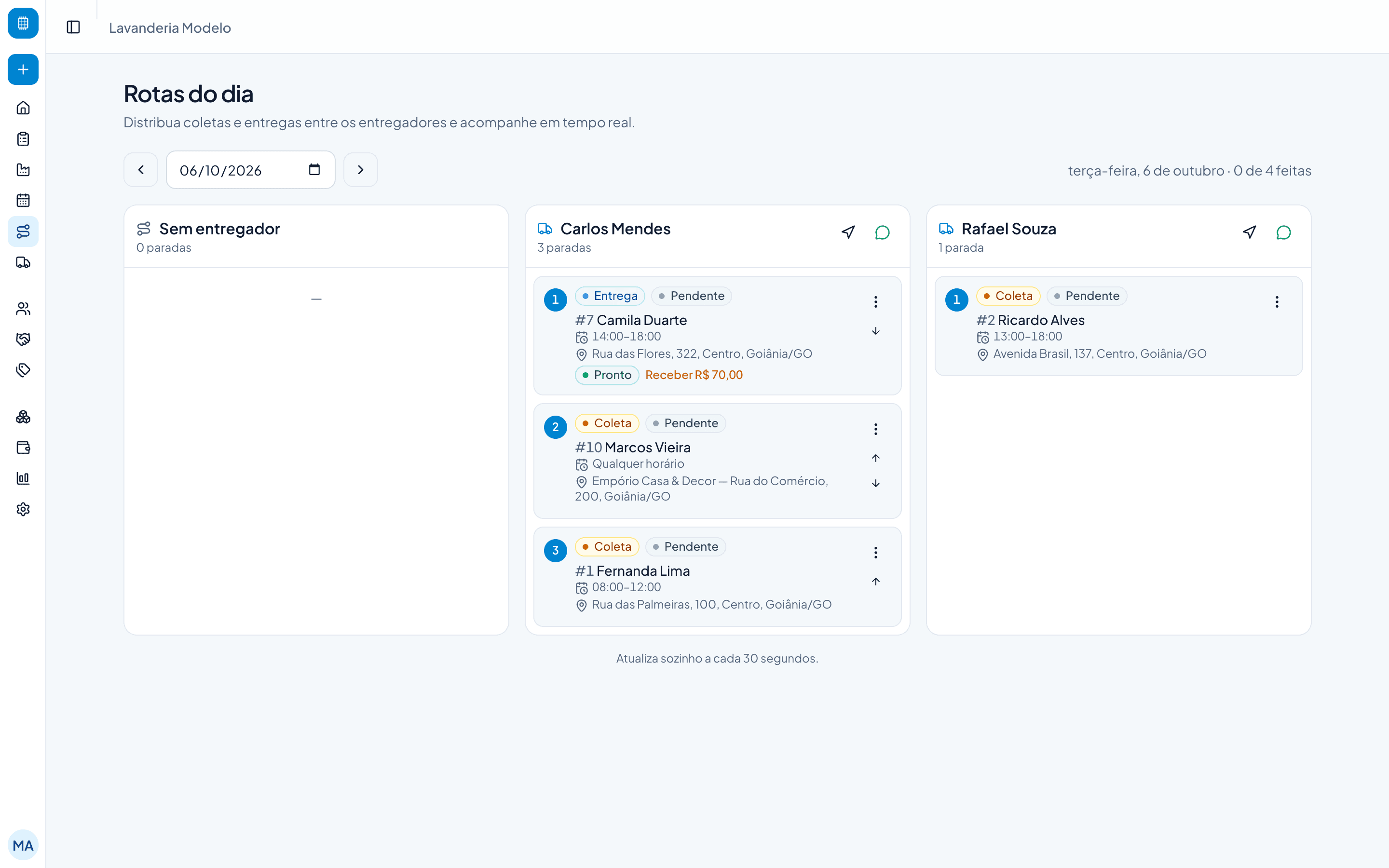Open options menu for Fernanda Lima stop
Screen dimensions: 1389x868
tap(876, 552)
